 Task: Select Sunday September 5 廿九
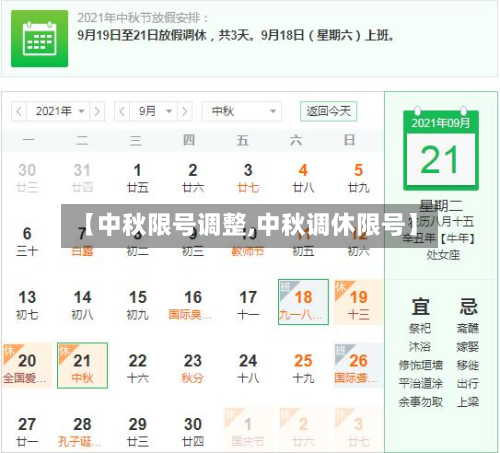click(358, 178)
